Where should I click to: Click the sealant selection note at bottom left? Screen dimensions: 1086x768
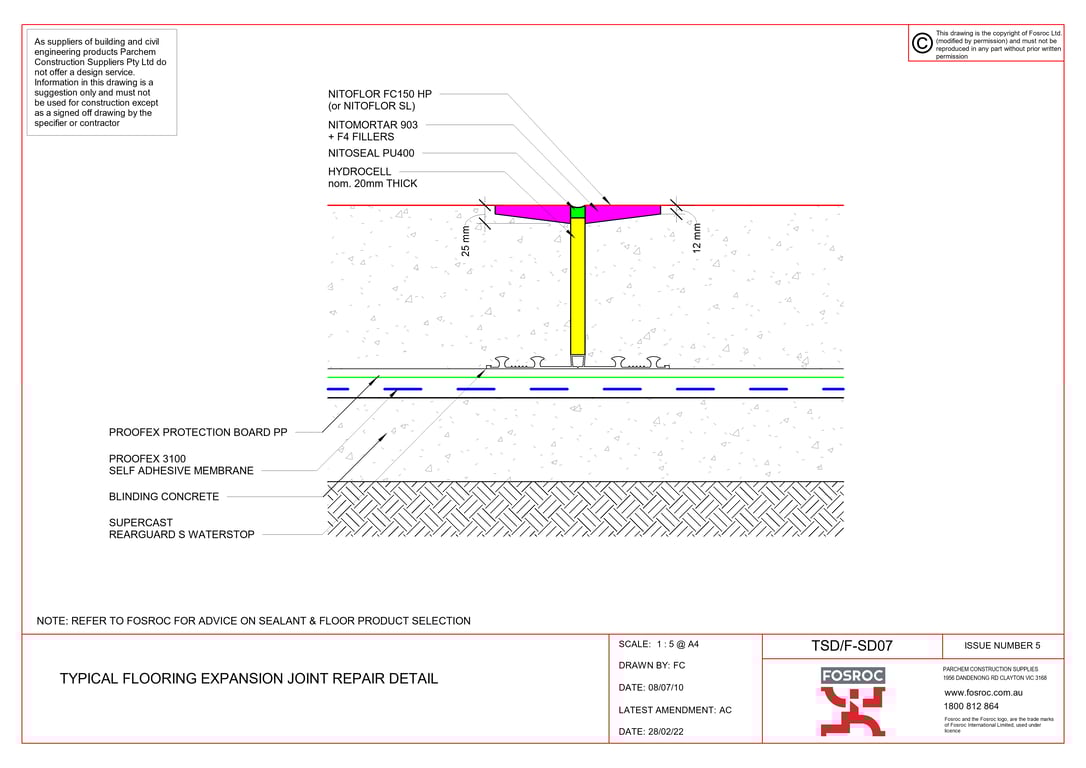[x=253, y=620]
